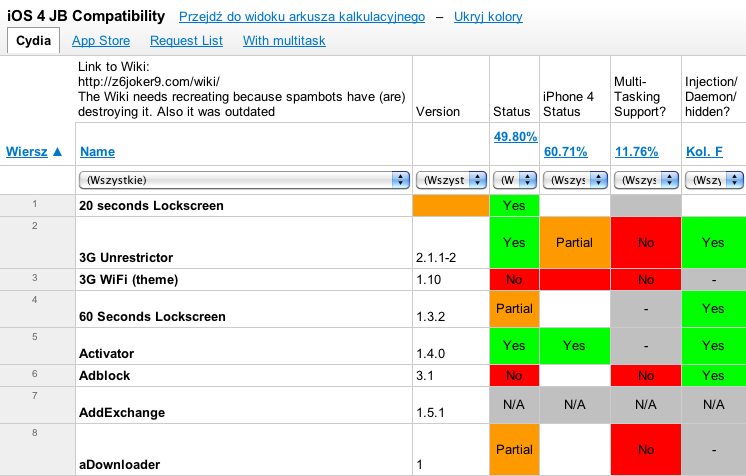Open the iPhone 4 Status filter dropdown
Image resolution: width=746 pixels, height=476 pixels.
click(575, 180)
